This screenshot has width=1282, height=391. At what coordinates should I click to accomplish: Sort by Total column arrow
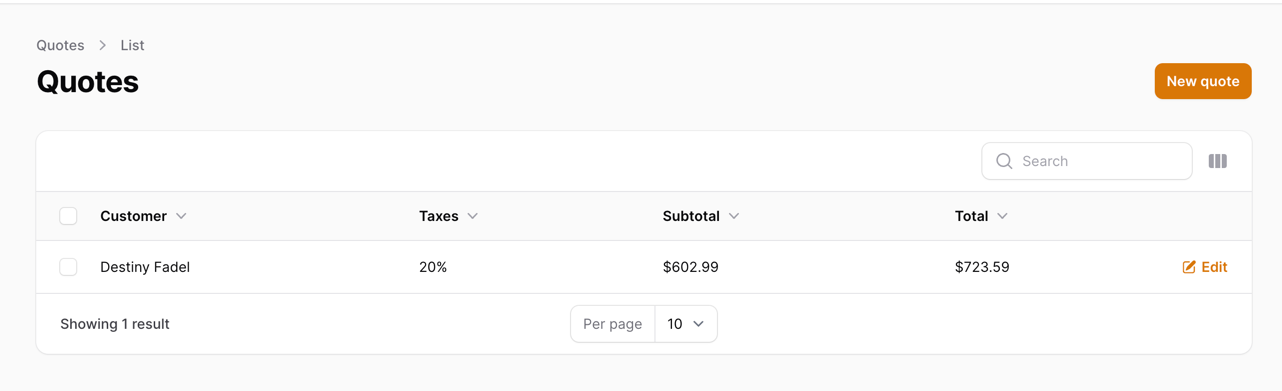pos(1002,216)
